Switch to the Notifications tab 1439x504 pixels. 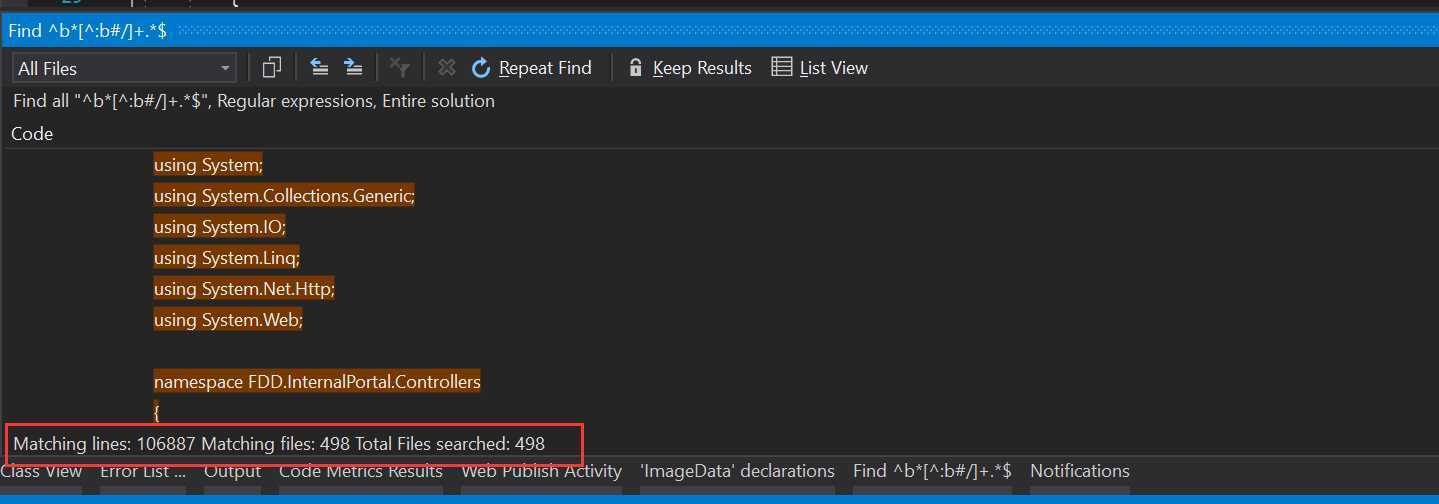(1080, 471)
